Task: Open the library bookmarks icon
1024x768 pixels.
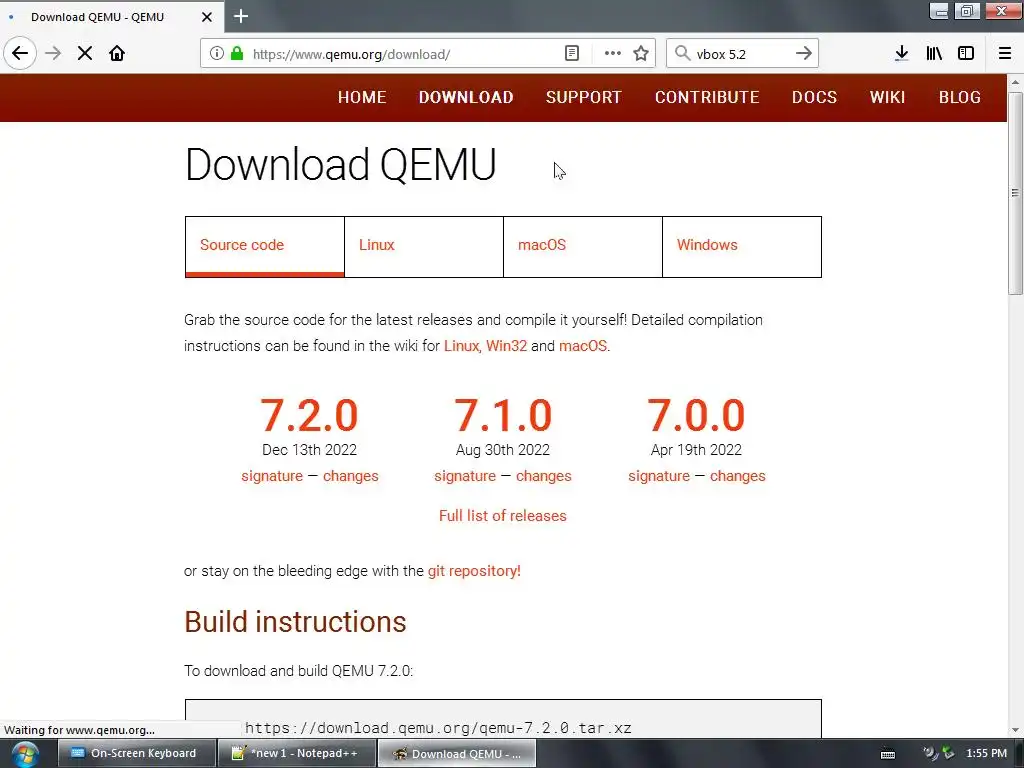Action: tap(934, 54)
